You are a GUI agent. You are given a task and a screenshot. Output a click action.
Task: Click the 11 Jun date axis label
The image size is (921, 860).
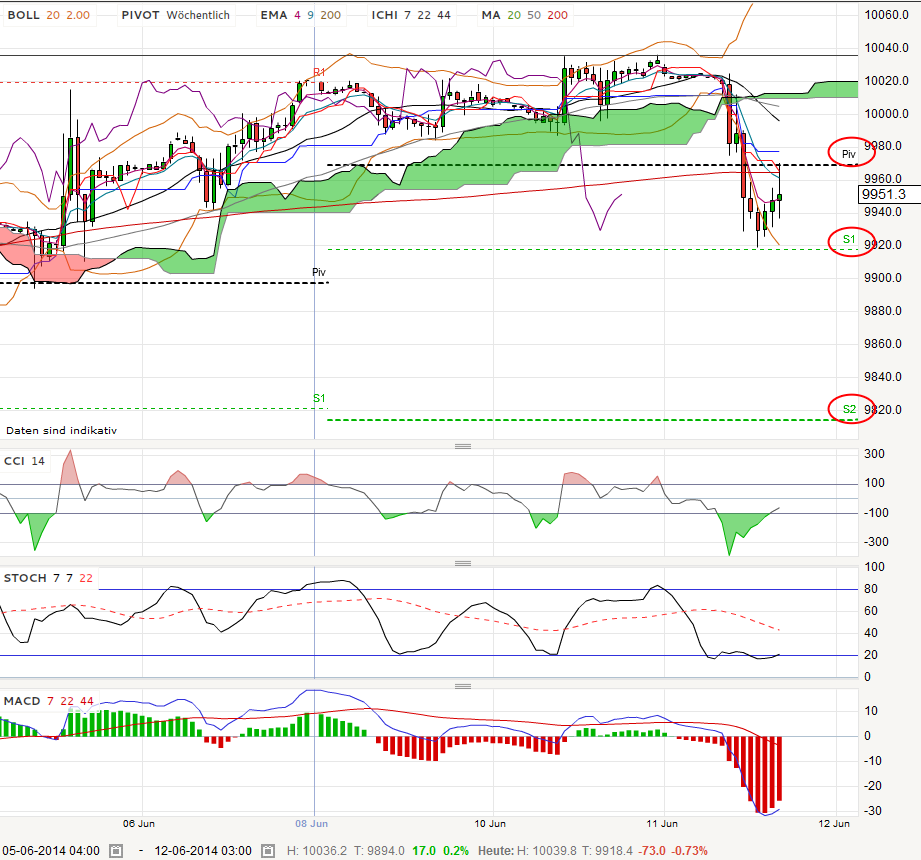click(662, 824)
